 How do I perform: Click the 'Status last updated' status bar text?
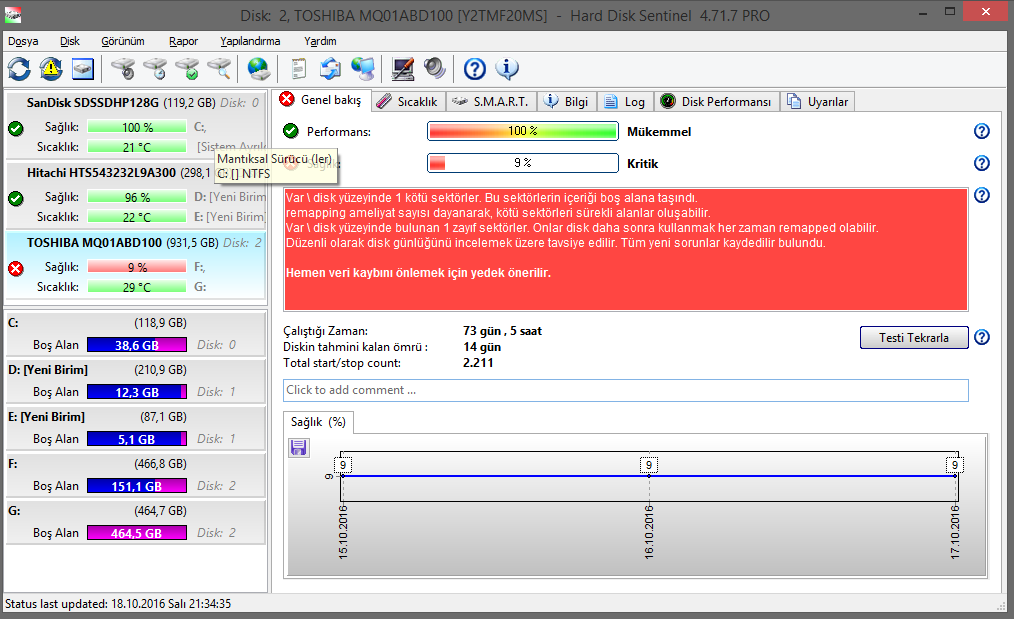pyautogui.click(x=118, y=604)
